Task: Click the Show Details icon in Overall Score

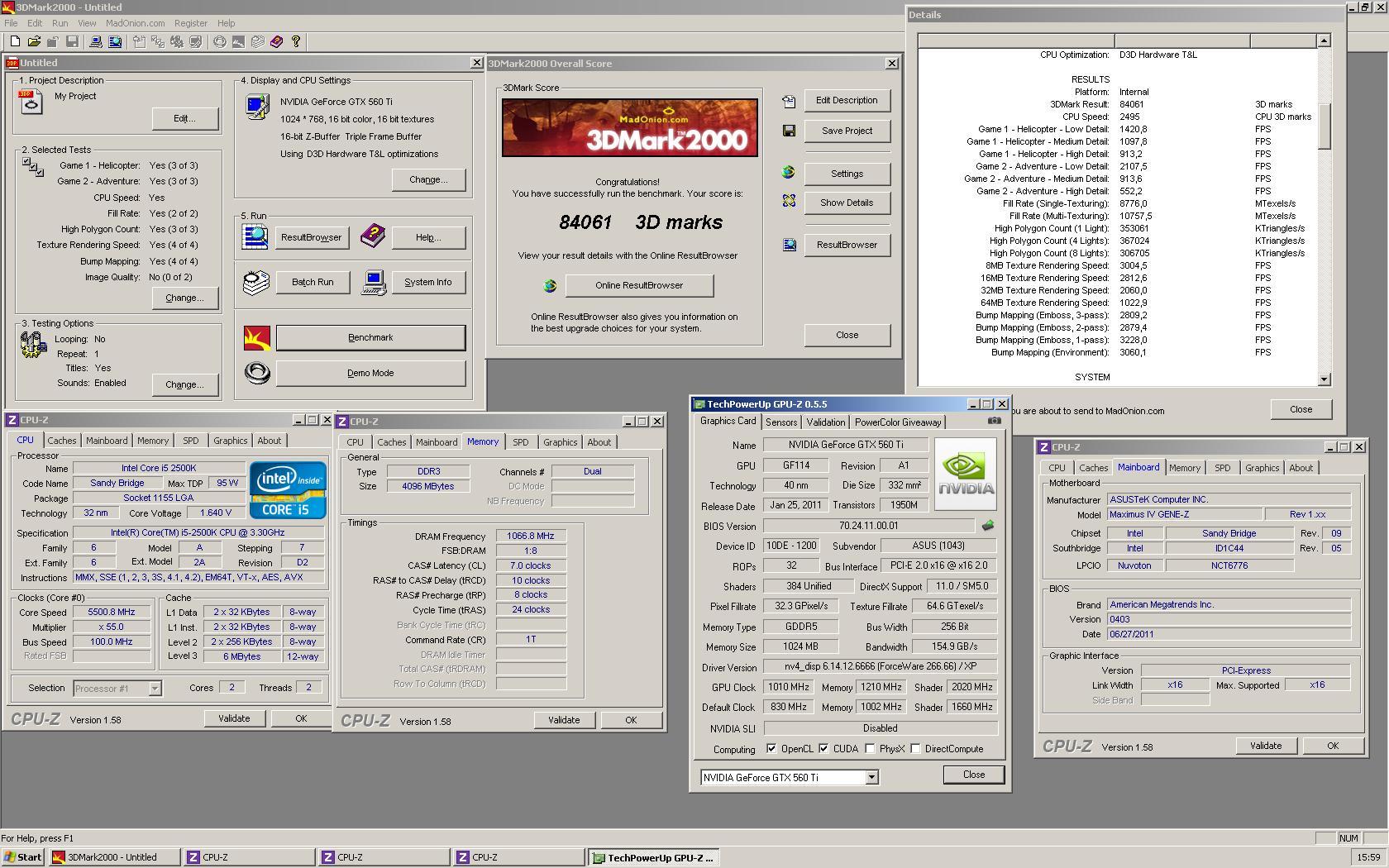Action: point(789,201)
